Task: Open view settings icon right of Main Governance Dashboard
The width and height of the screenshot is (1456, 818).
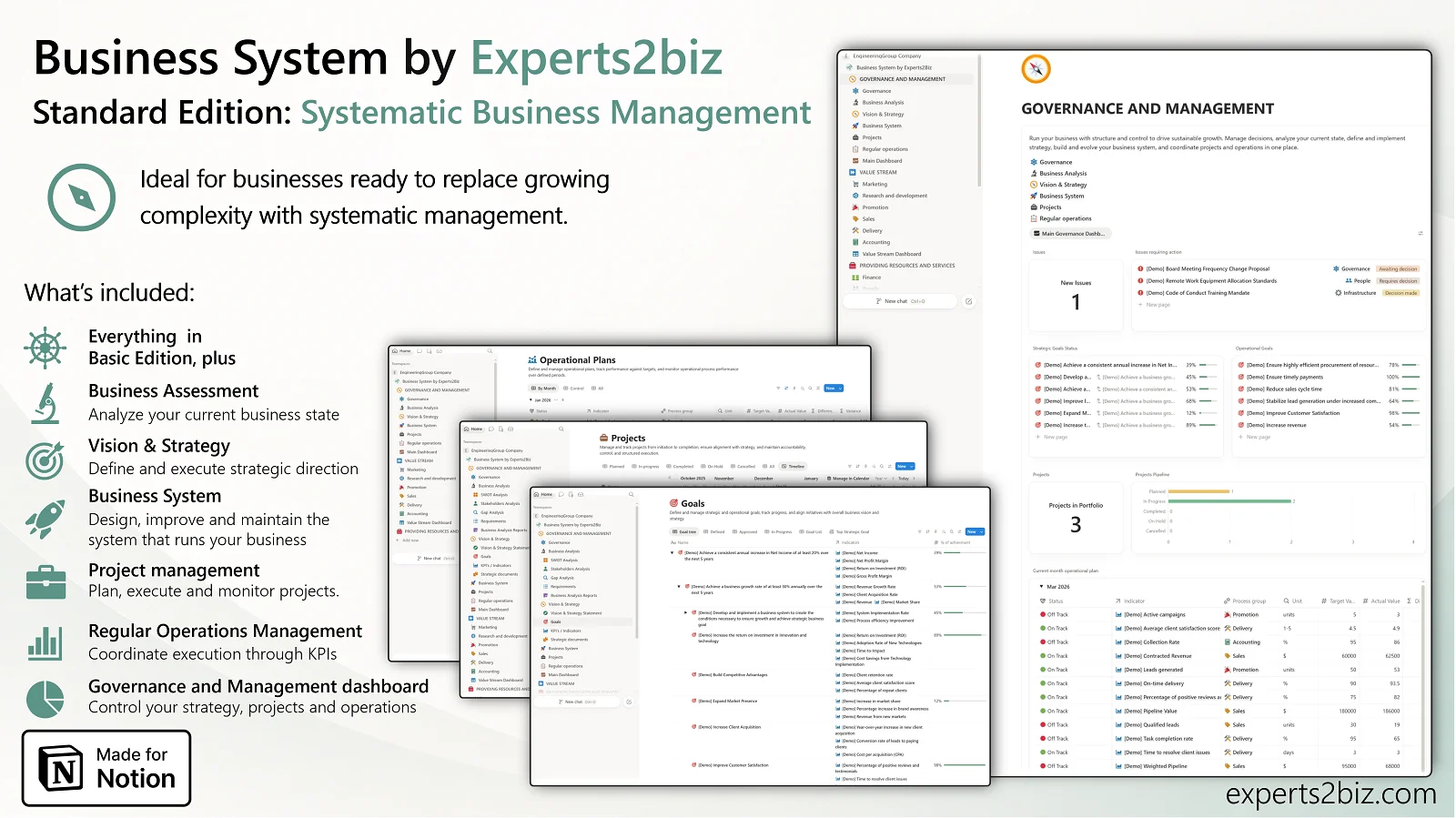Action: pos(1420,234)
